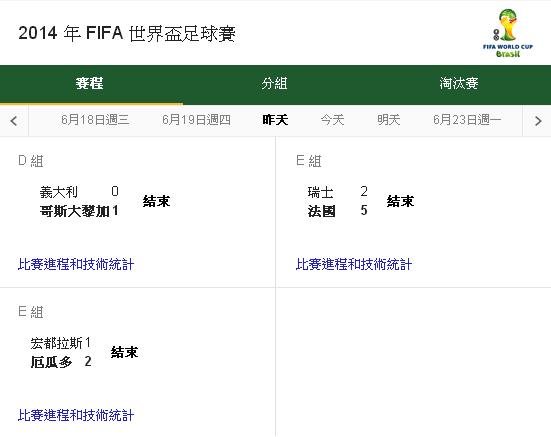Select date 6月18日週三

tap(95, 120)
